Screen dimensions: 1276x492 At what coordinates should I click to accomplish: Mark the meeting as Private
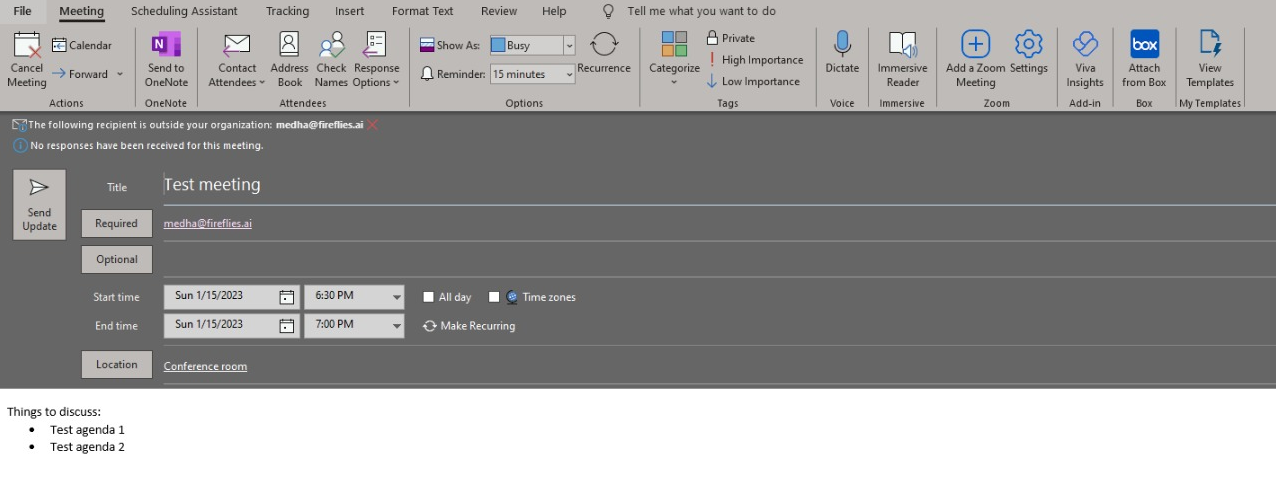731,38
